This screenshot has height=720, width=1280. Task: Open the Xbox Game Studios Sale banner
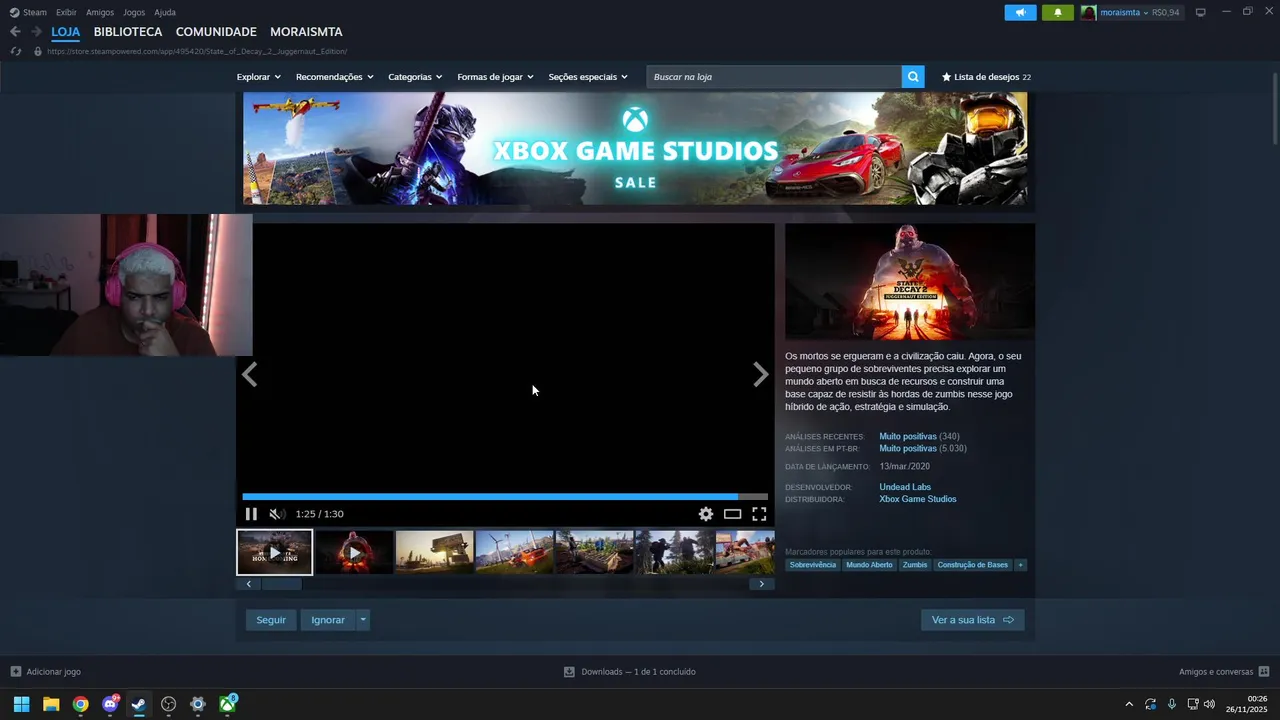click(x=635, y=148)
